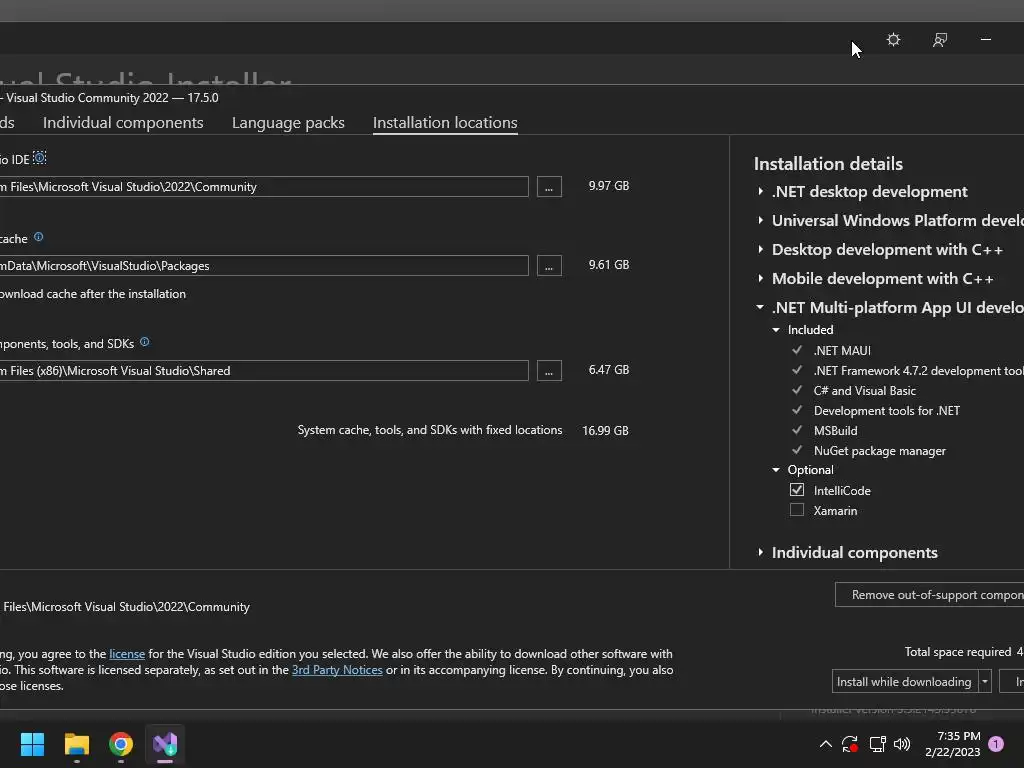Open File Explorer from taskbar
Image resolution: width=1024 pixels, height=768 pixels.
[76, 744]
